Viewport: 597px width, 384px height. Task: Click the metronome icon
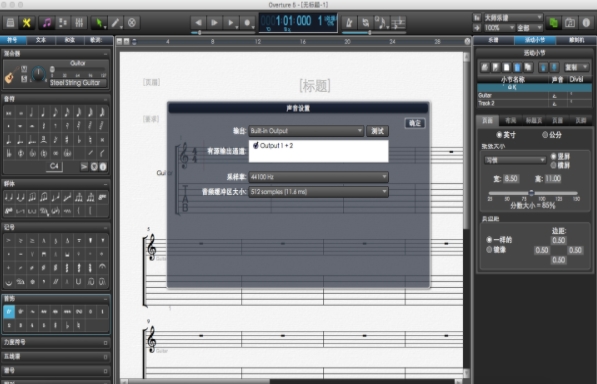click(x=349, y=23)
